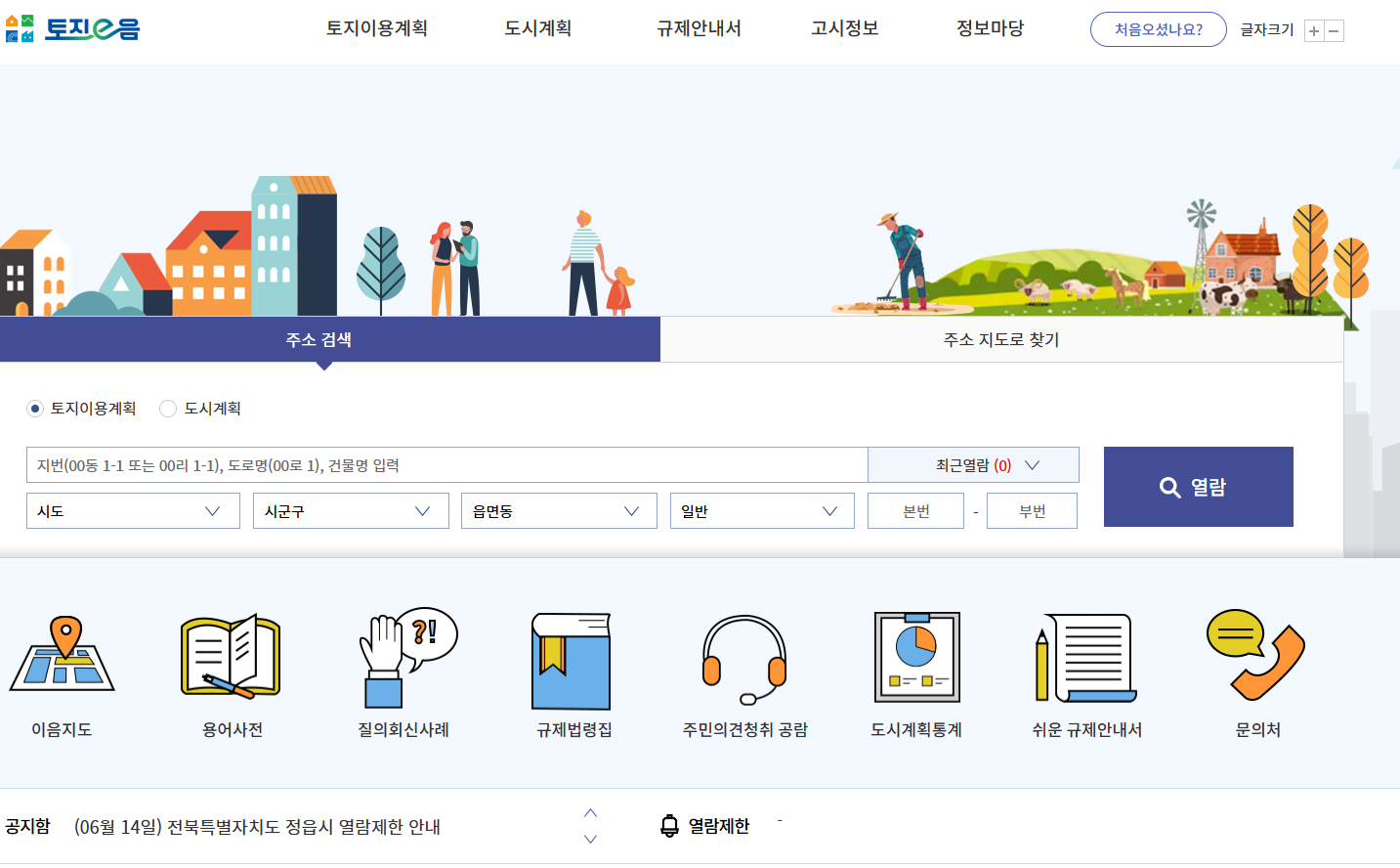Open the 고시정보 menu item
This screenshot has width=1400, height=868.
843,28
